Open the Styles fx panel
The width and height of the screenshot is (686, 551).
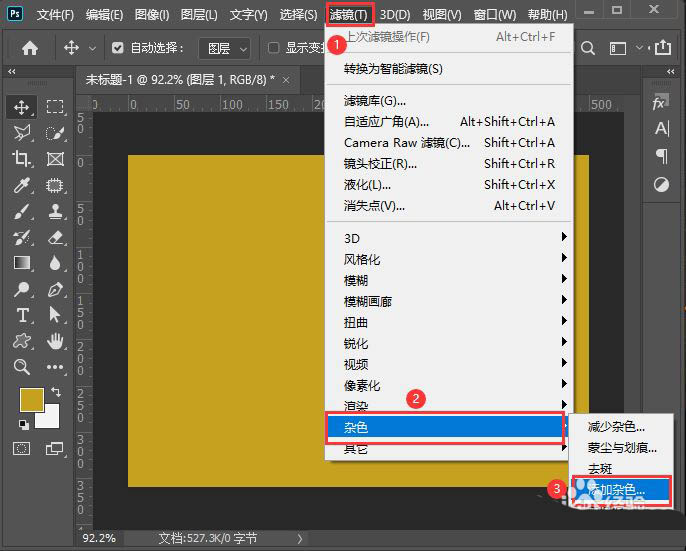660,103
